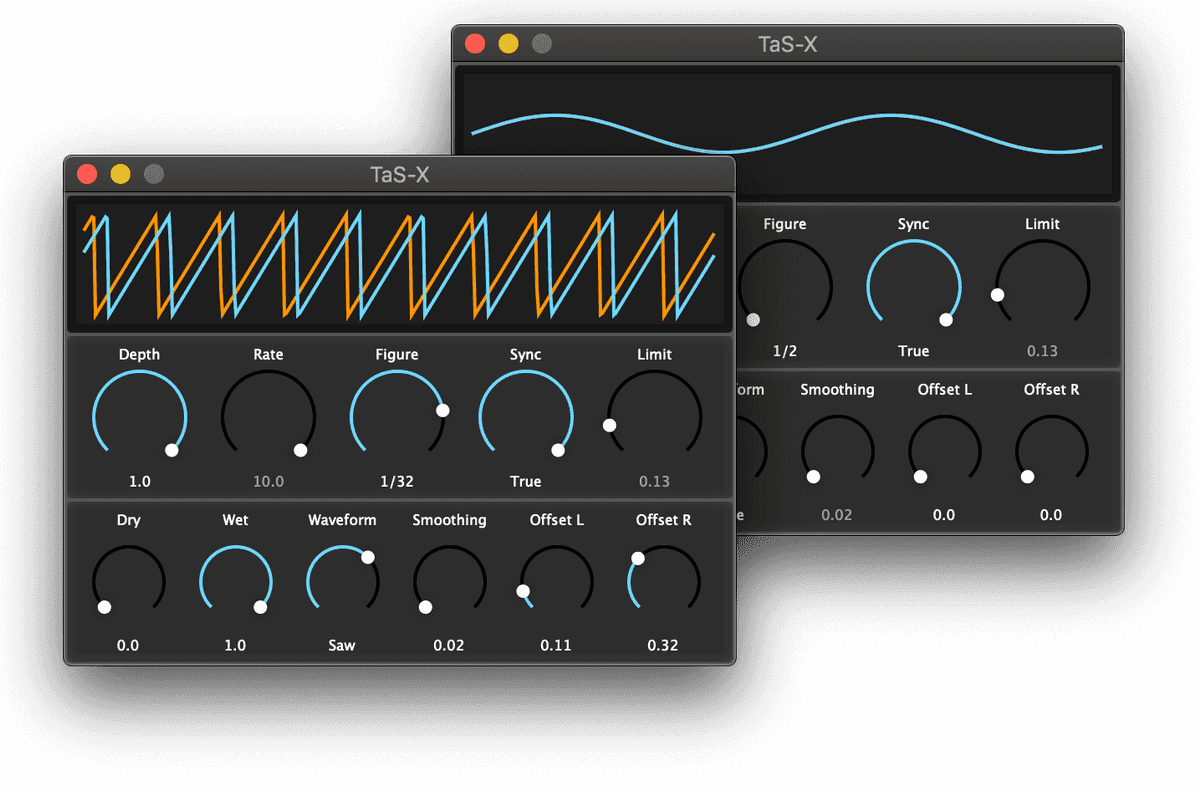Adjust Smoothing knob on background window
Screen dimensions: 1200x791
(837, 450)
